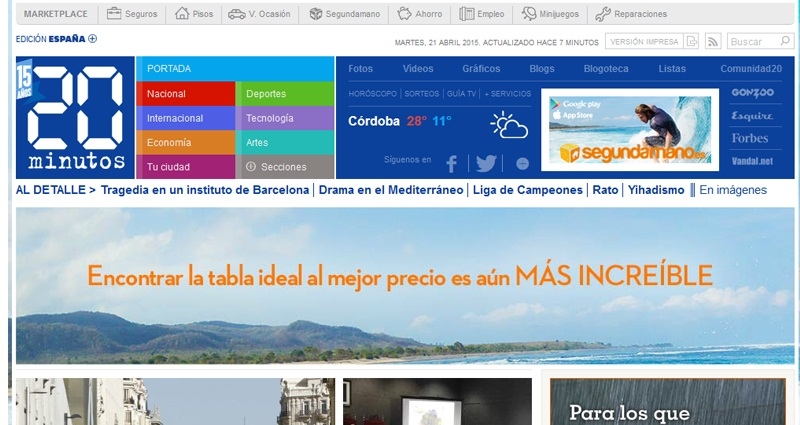Image resolution: width=800 pixels, height=425 pixels.
Task: Collapse social icons with minus button
Action: pyautogui.click(x=522, y=163)
